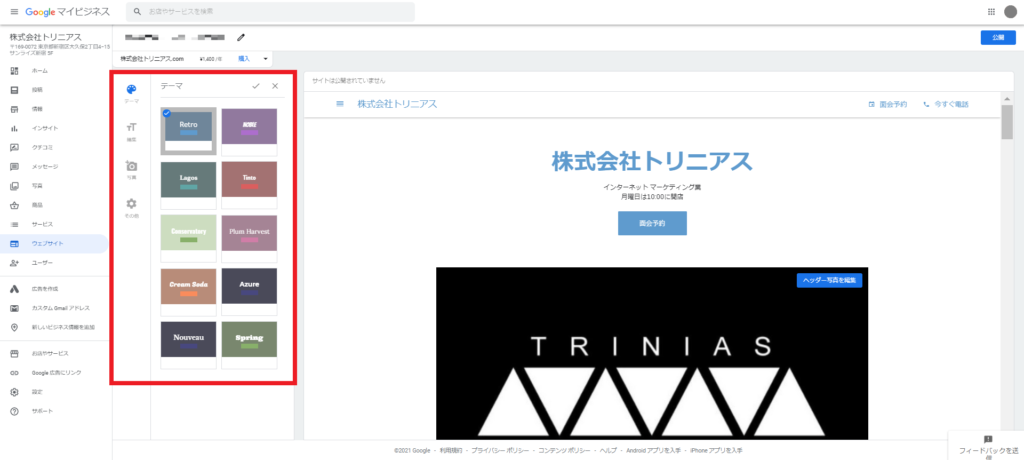Open Android アプリを入手 in the footer
This screenshot has width=1024, height=460.
click(x=653, y=451)
